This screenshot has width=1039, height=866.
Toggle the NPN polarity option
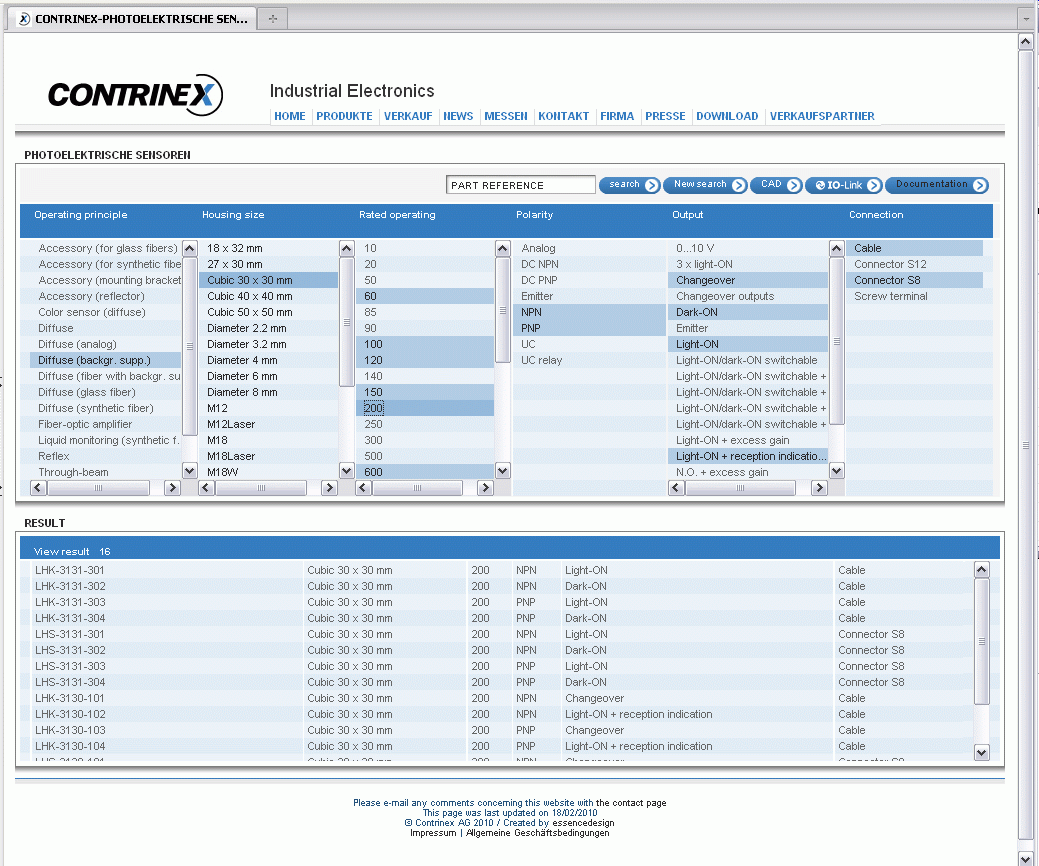point(531,312)
